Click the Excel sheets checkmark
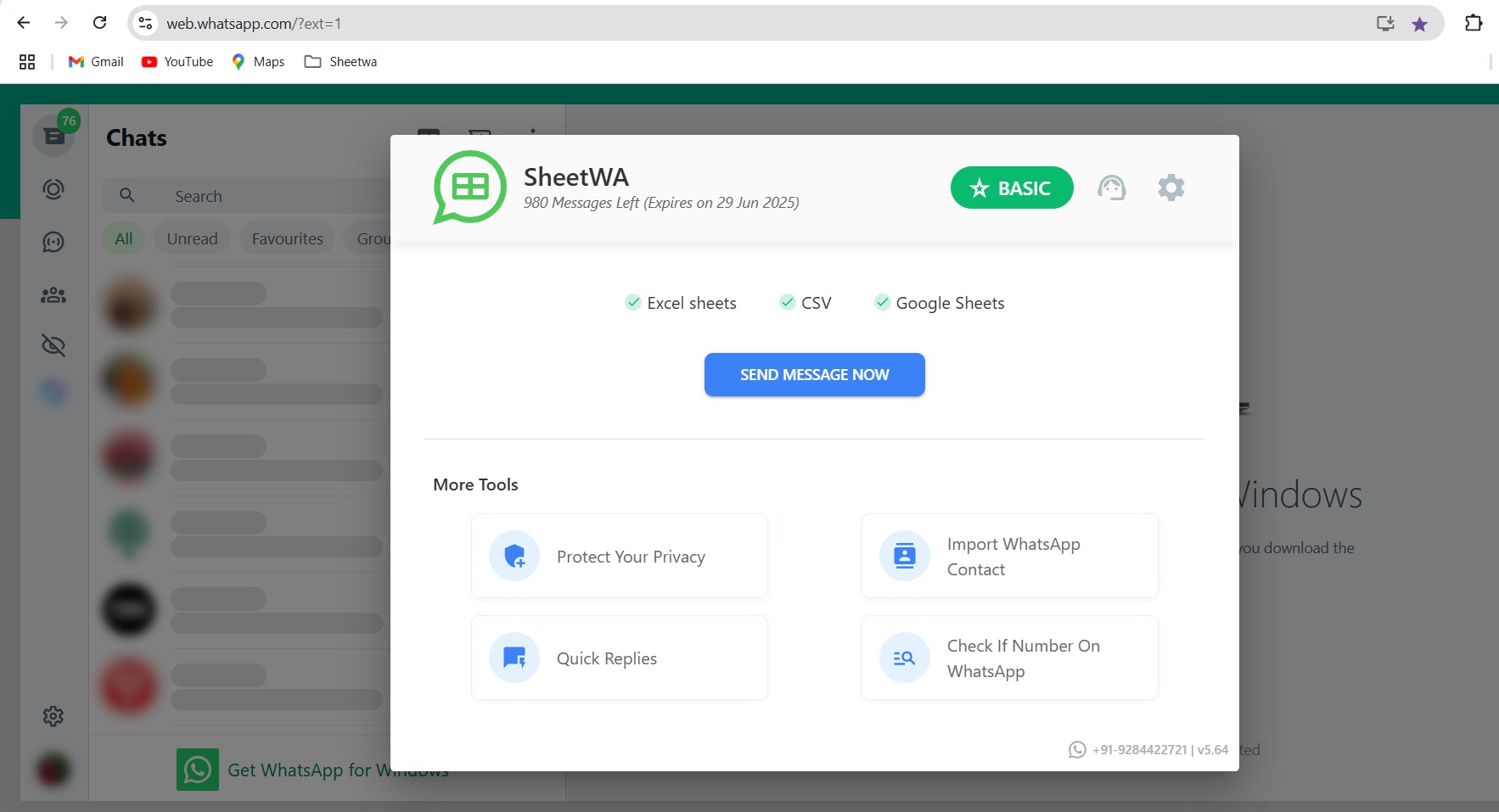Viewport: 1499px width, 812px height. 633,302
